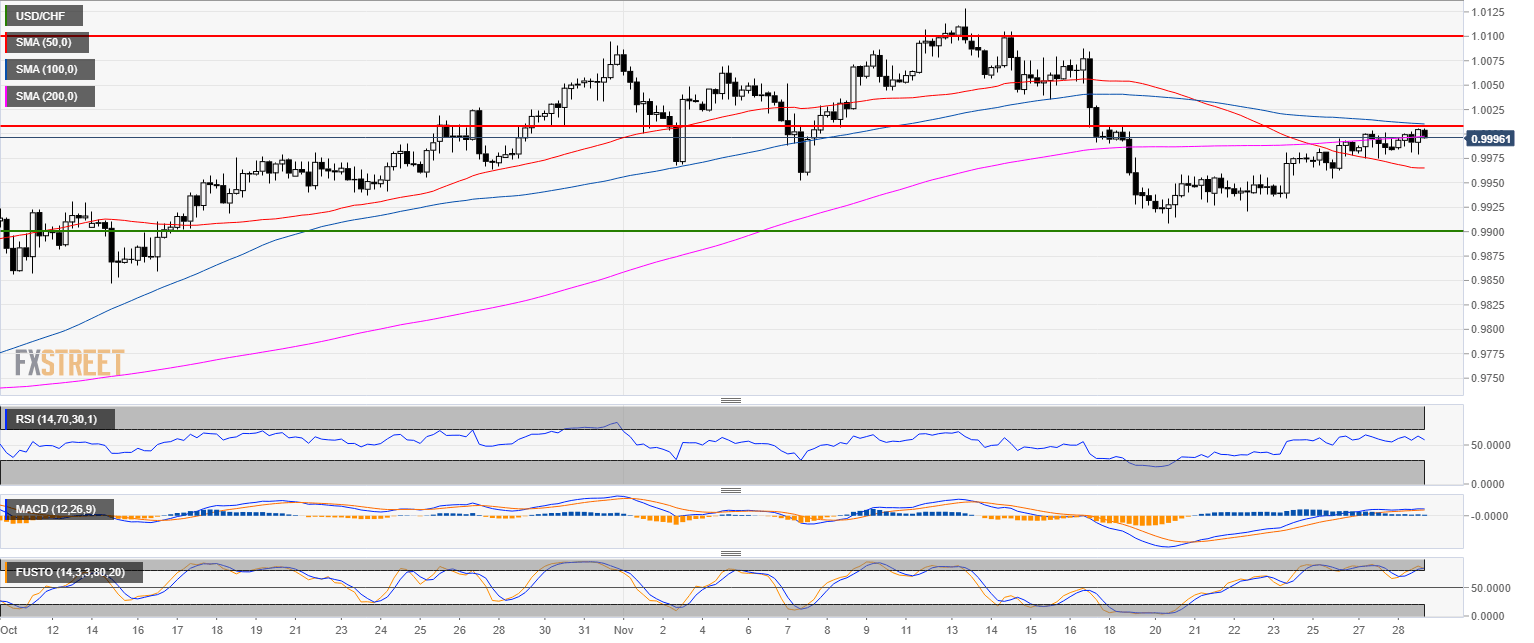Grab the resize handle above the RSI panel
Viewport: 1534px width, 643px height.
[x=731, y=400]
